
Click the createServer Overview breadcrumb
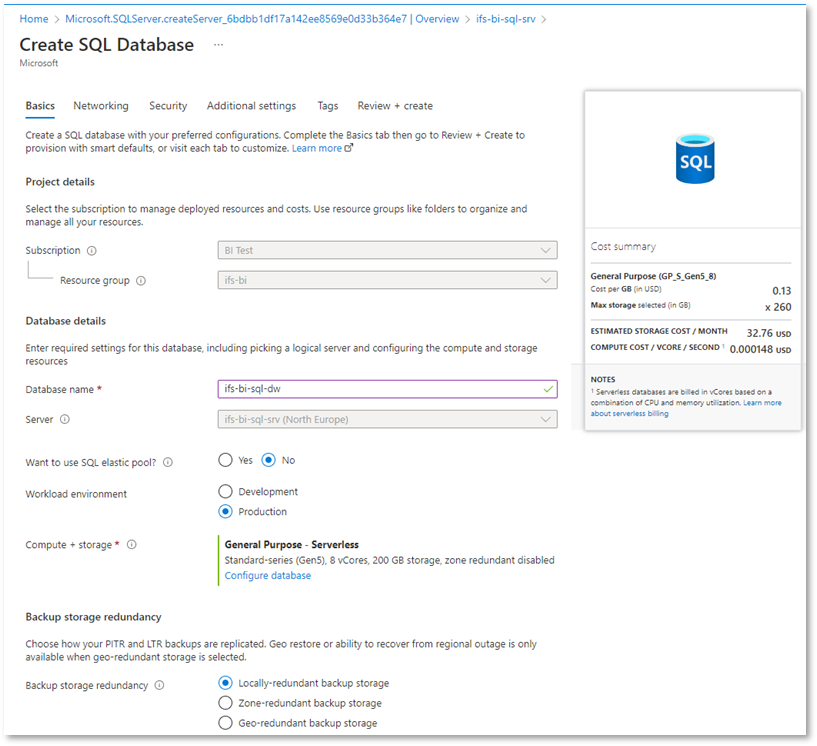[262, 19]
